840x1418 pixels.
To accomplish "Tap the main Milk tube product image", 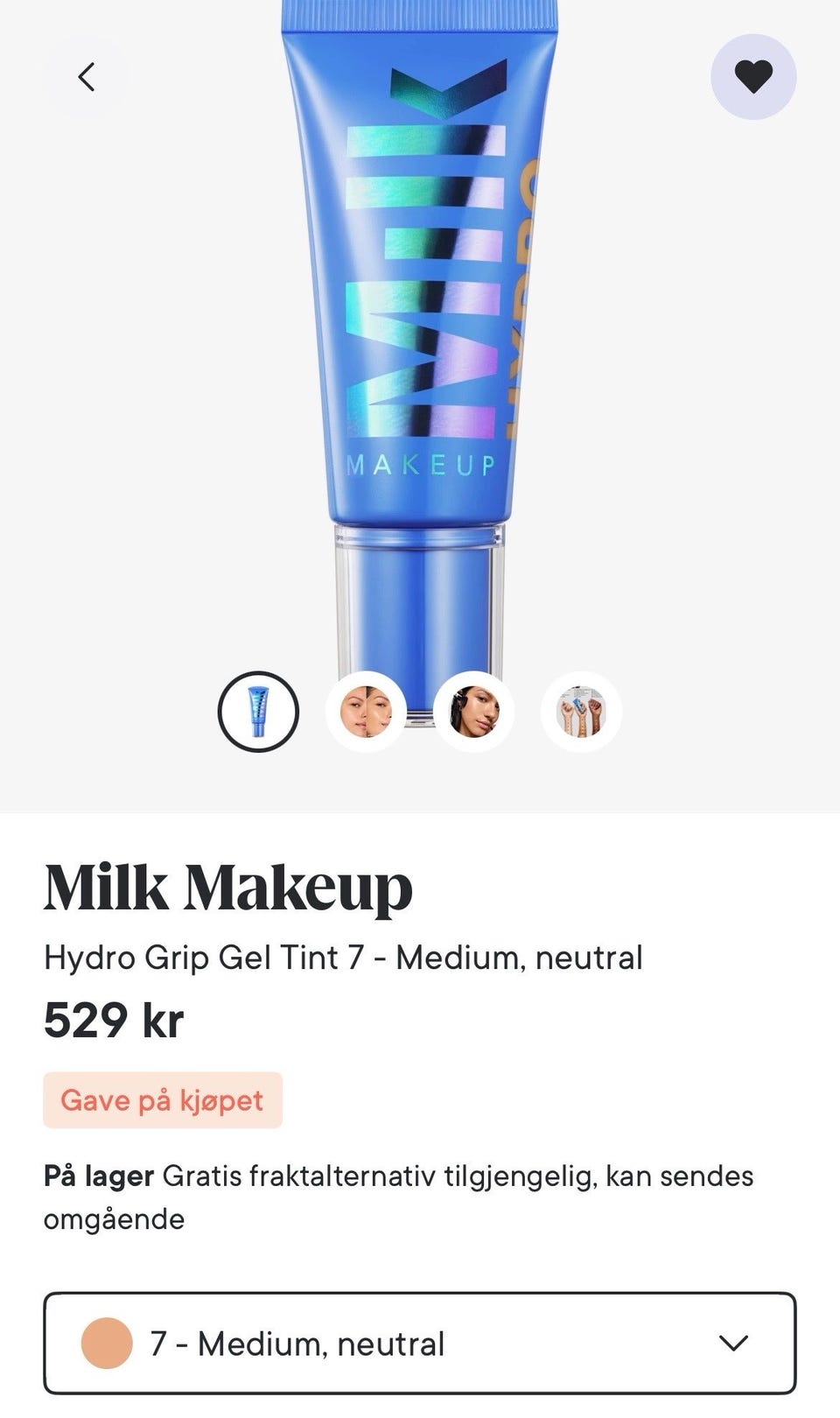I will [420, 350].
